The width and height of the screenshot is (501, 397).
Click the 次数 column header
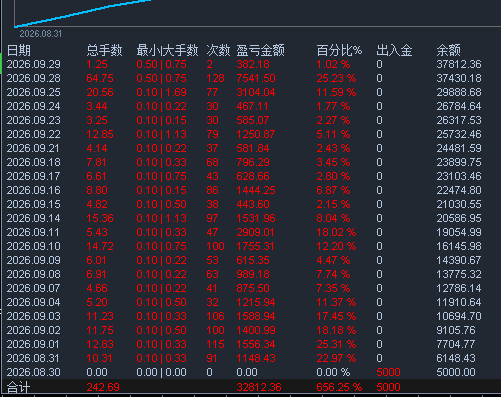tap(218, 51)
